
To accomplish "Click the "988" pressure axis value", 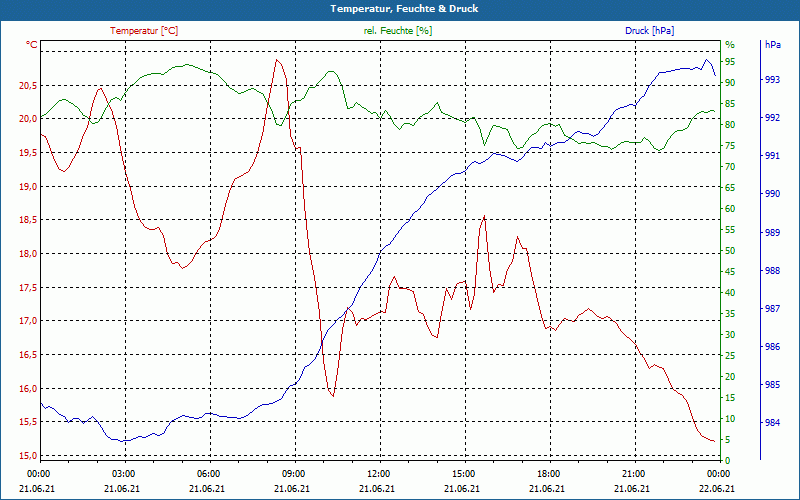I will pyautogui.click(x=772, y=271).
